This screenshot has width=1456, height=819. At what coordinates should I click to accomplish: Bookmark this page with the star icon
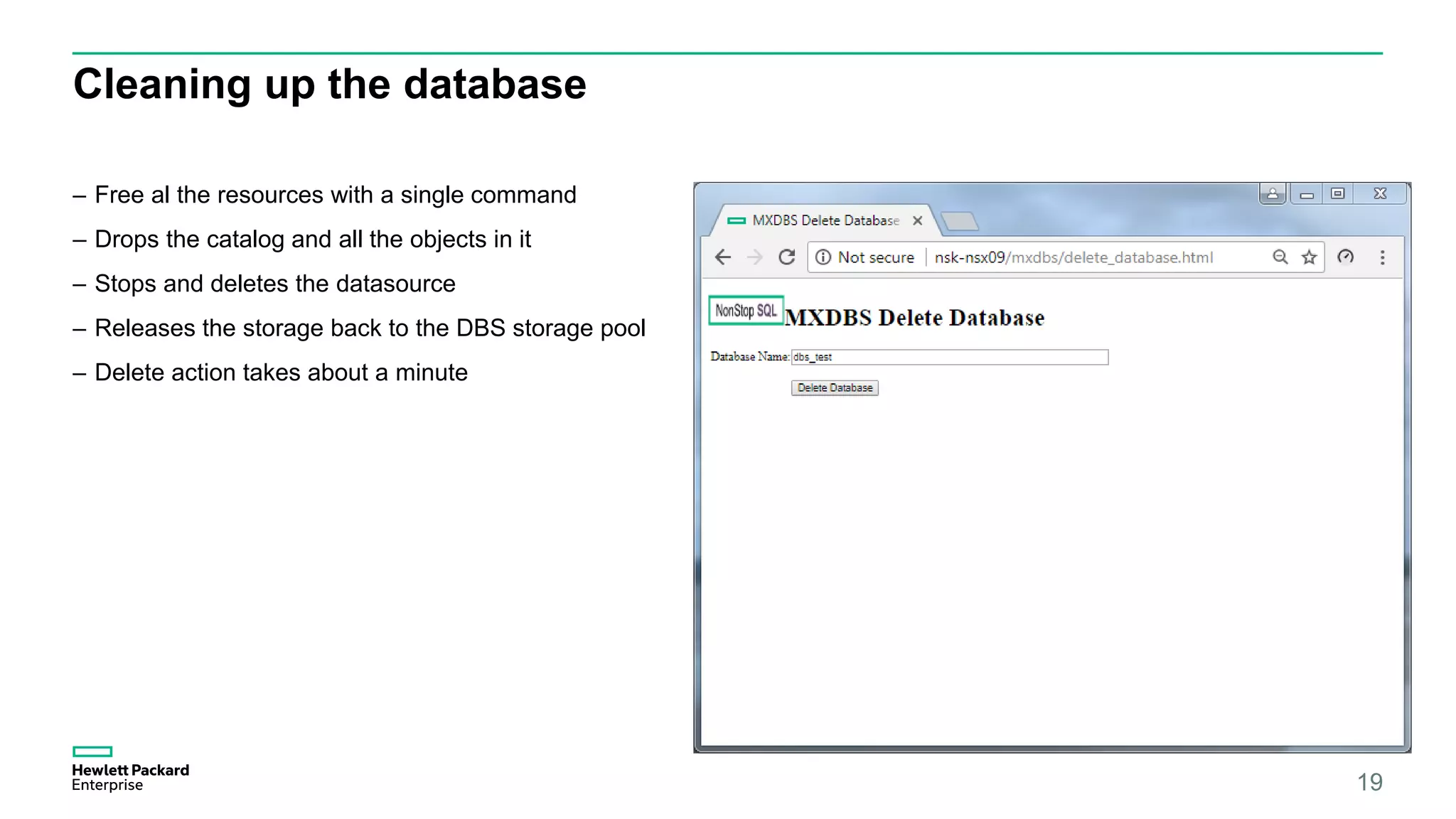[x=1309, y=257]
